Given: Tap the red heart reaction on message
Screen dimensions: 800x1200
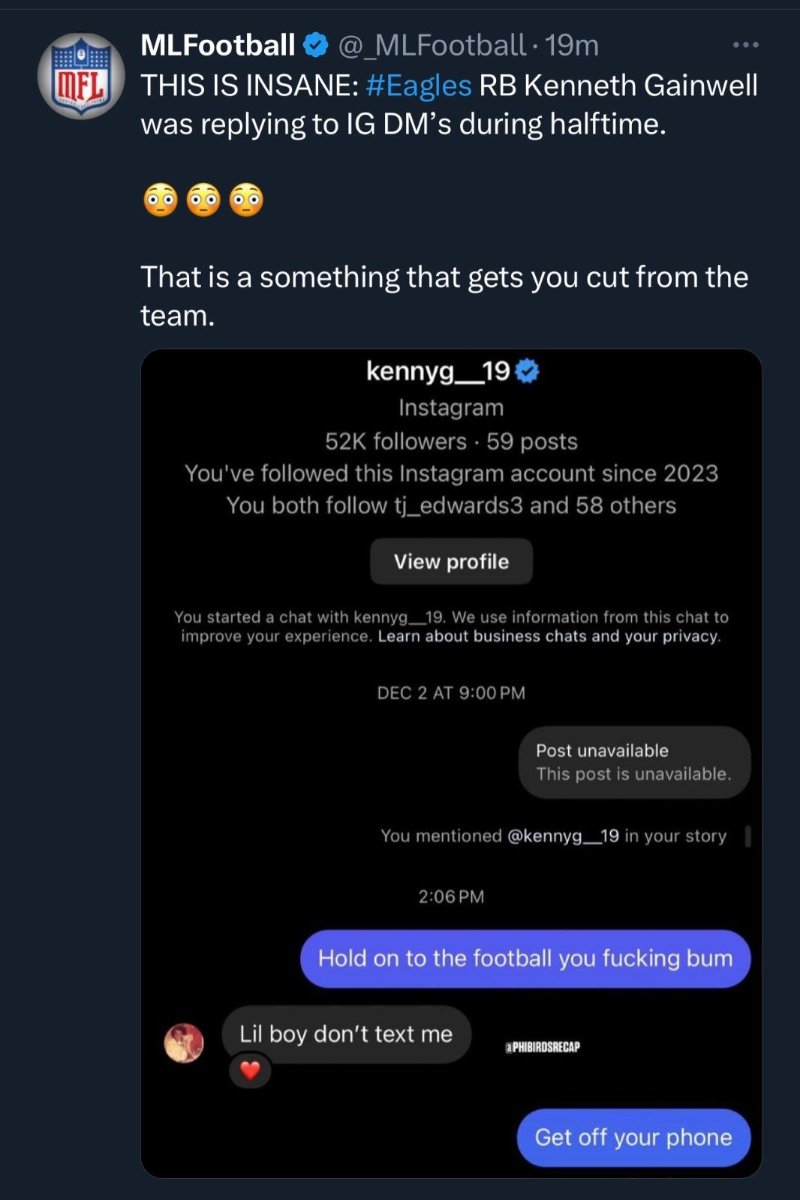Looking at the screenshot, I should click(x=252, y=1070).
